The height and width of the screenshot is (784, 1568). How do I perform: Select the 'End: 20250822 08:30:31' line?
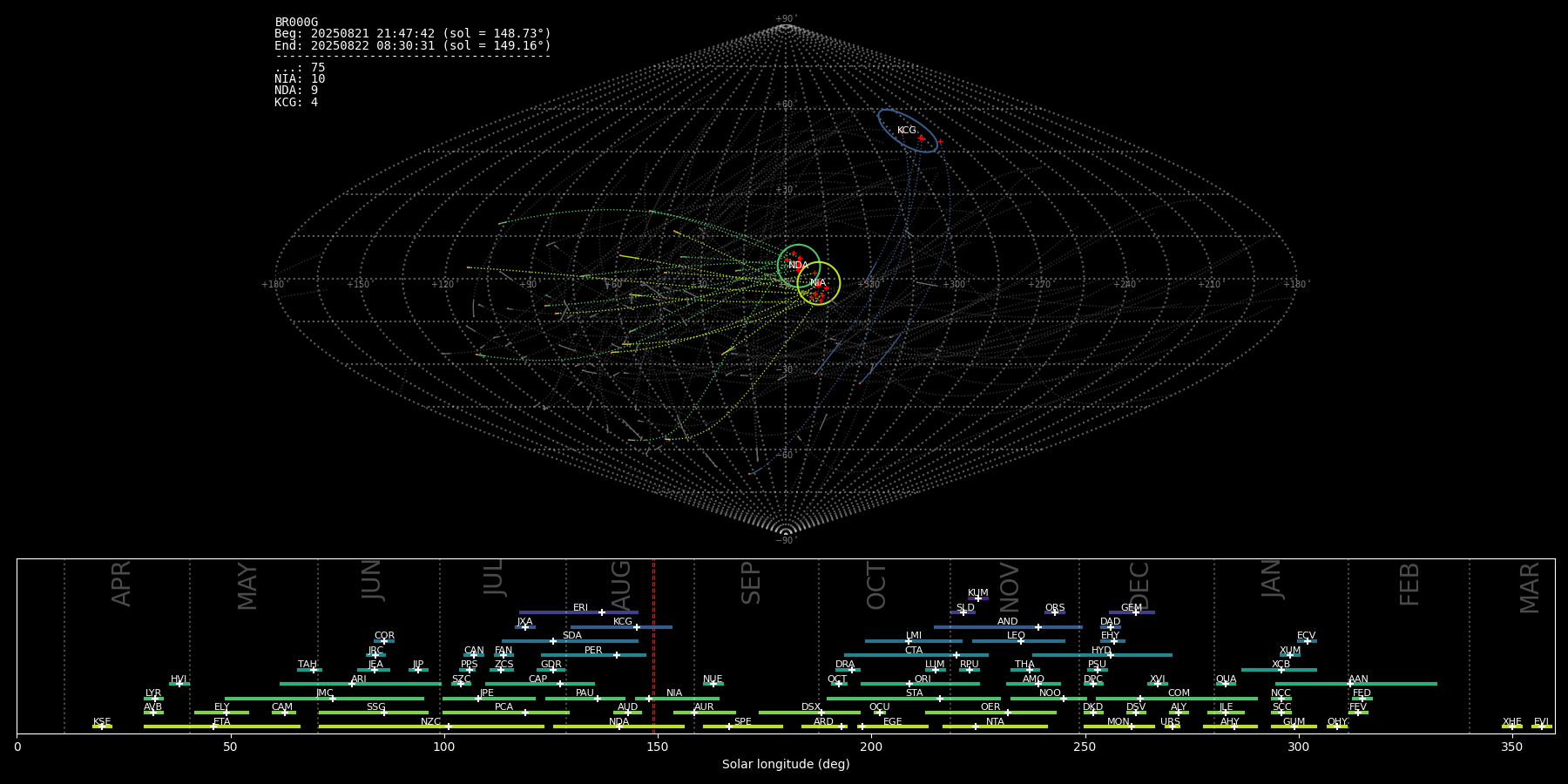pos(413,45)
